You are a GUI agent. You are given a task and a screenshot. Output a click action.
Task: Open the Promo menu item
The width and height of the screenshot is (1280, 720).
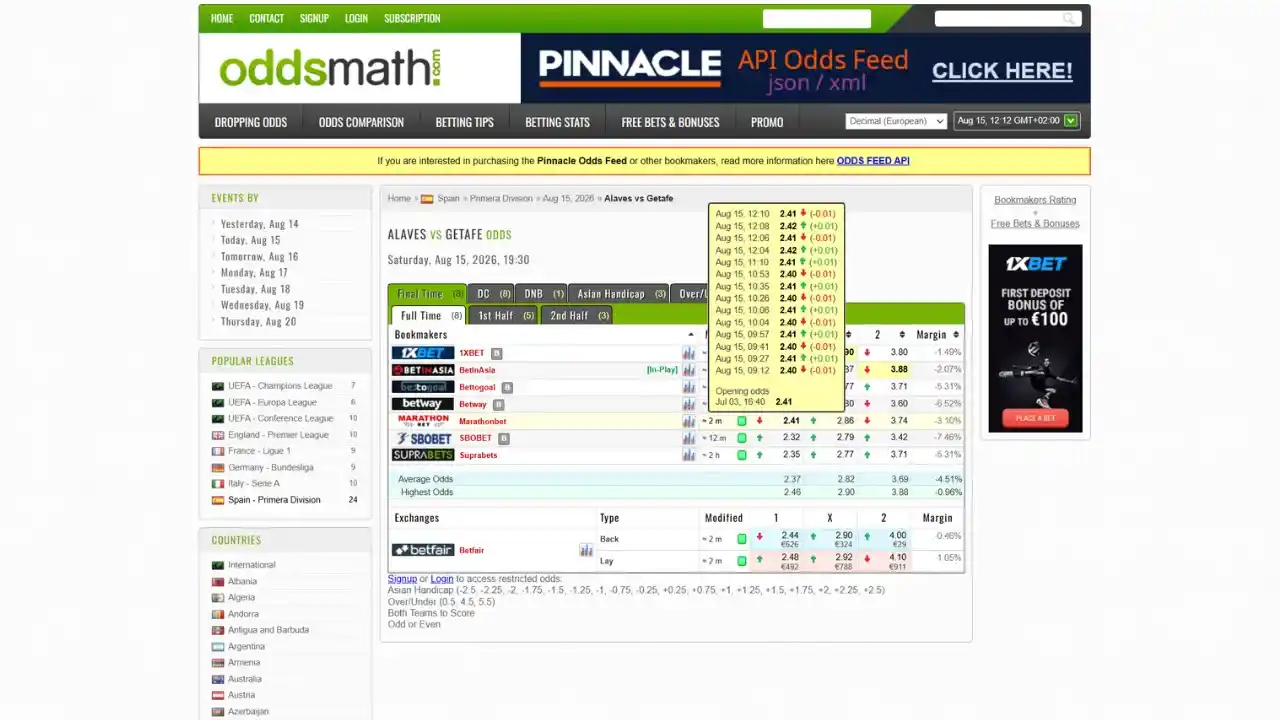tap(767, 122)
